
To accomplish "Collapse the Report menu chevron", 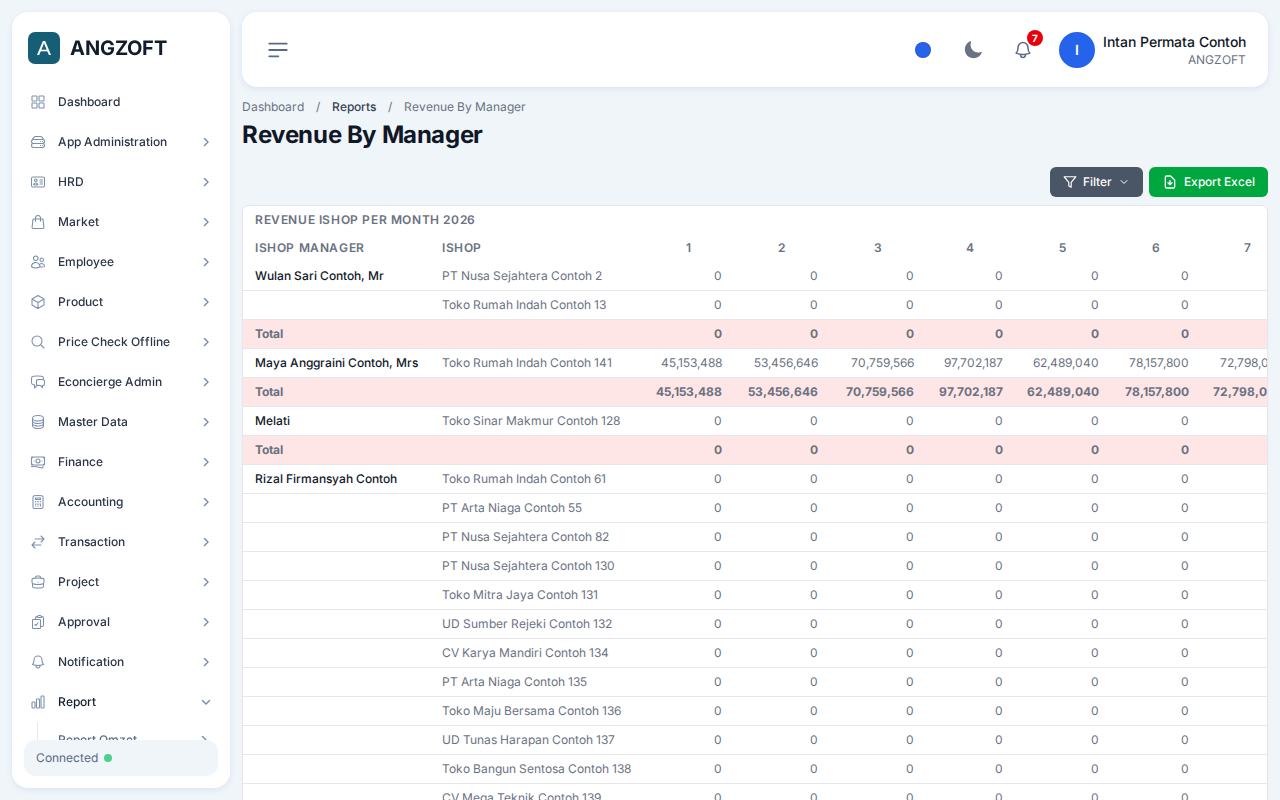I will [206, 702].
